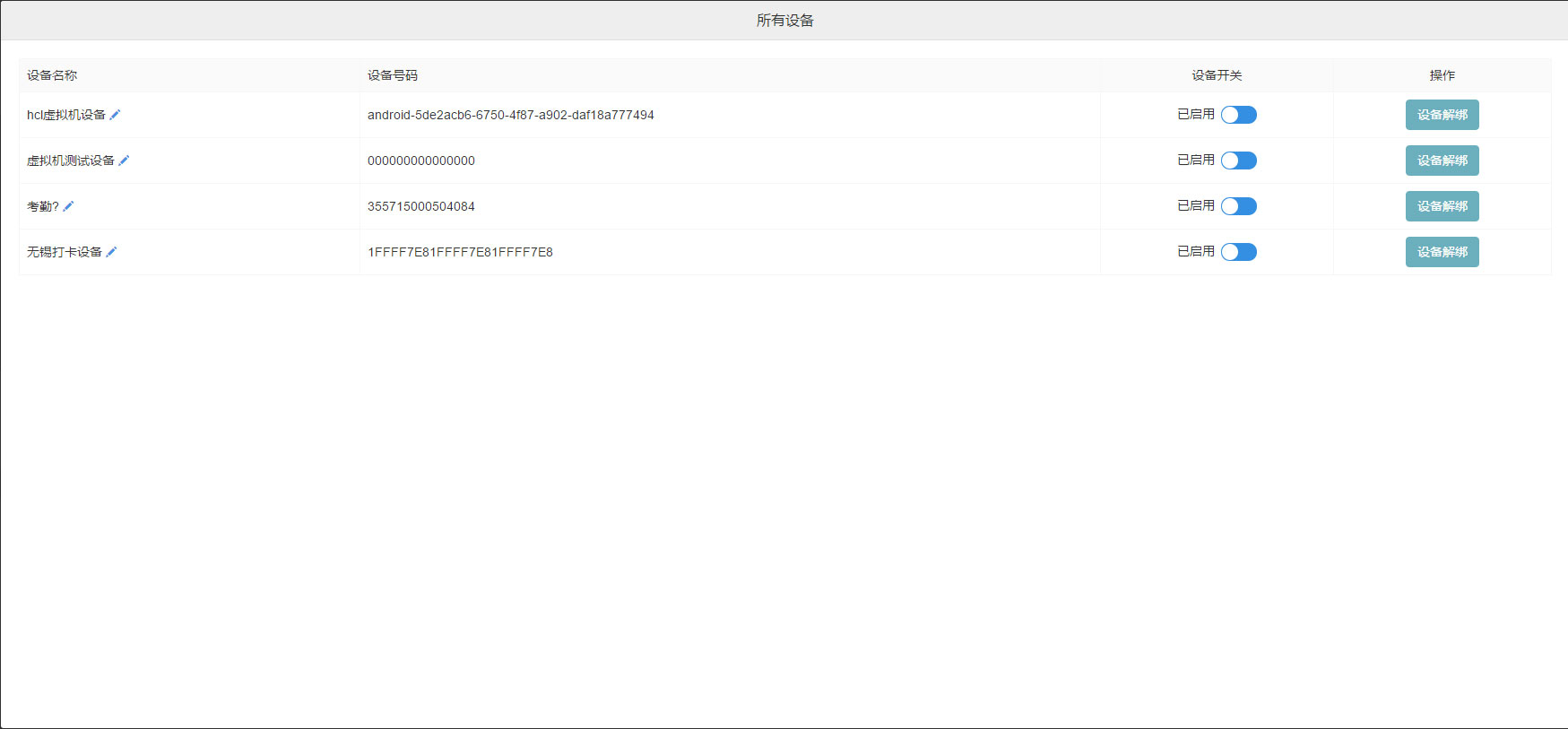Click the edit pencil next to 虚拟机测试设备

124,161
